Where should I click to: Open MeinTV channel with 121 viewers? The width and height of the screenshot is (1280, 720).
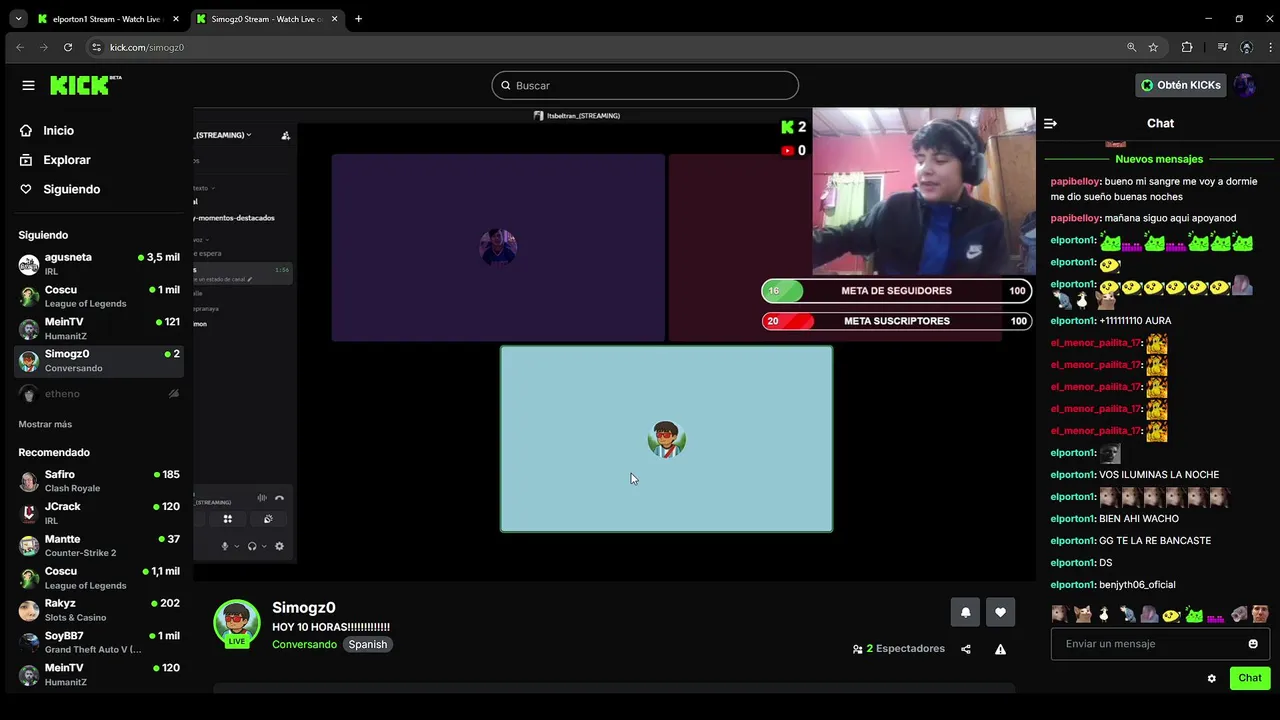pos(99,329)
